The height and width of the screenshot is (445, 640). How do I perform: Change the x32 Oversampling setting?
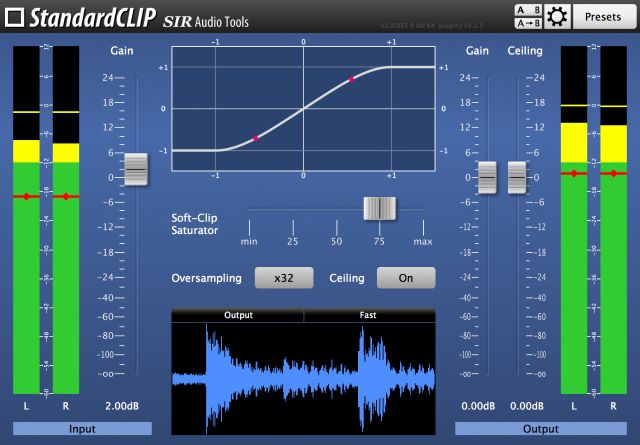point(284,278)
